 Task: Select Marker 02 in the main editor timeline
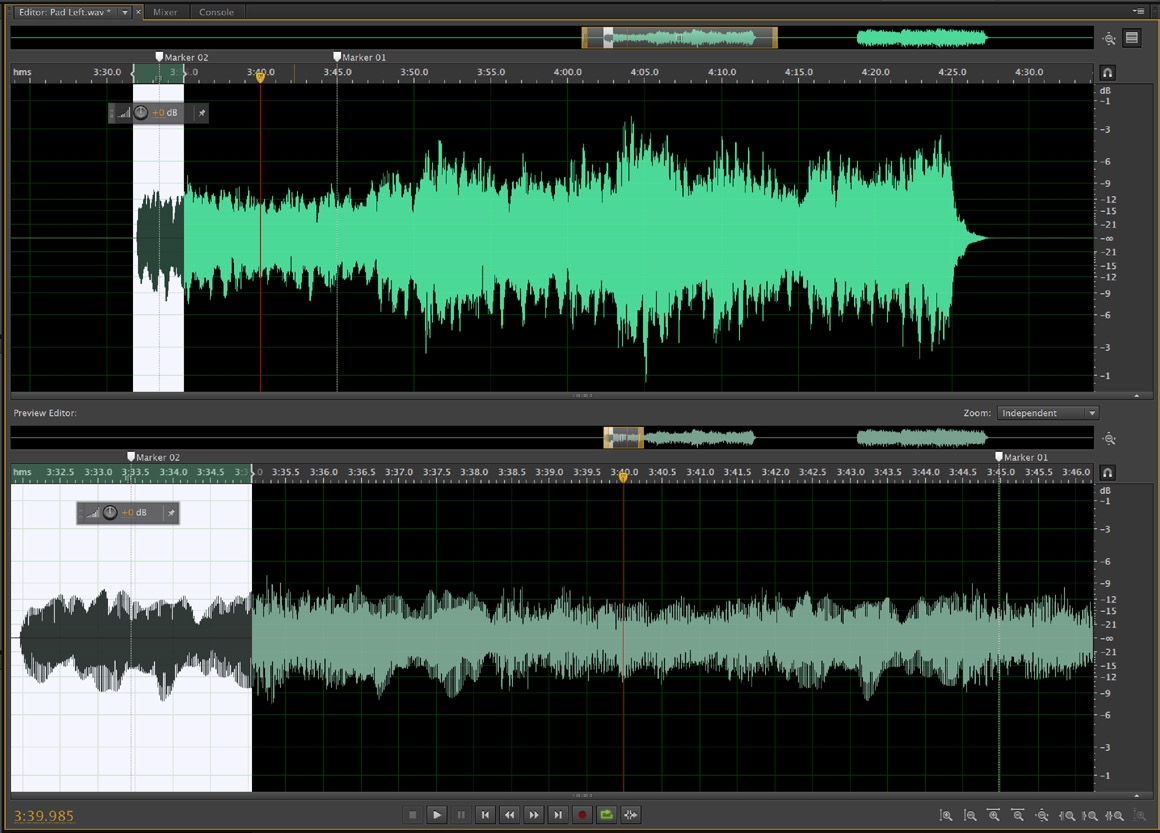click(x=181, y=57)
